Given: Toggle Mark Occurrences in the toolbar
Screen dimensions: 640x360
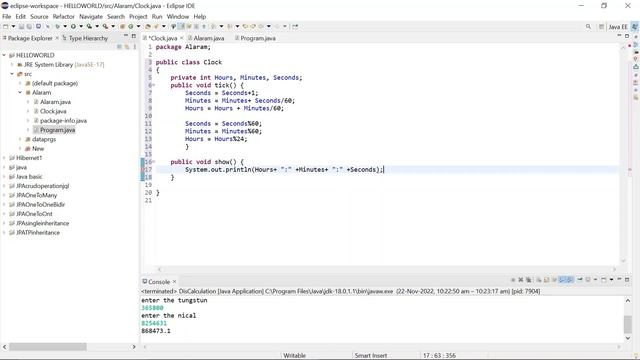Looking at the screenshot, I should pyautogui.click(x=181, y=27).
